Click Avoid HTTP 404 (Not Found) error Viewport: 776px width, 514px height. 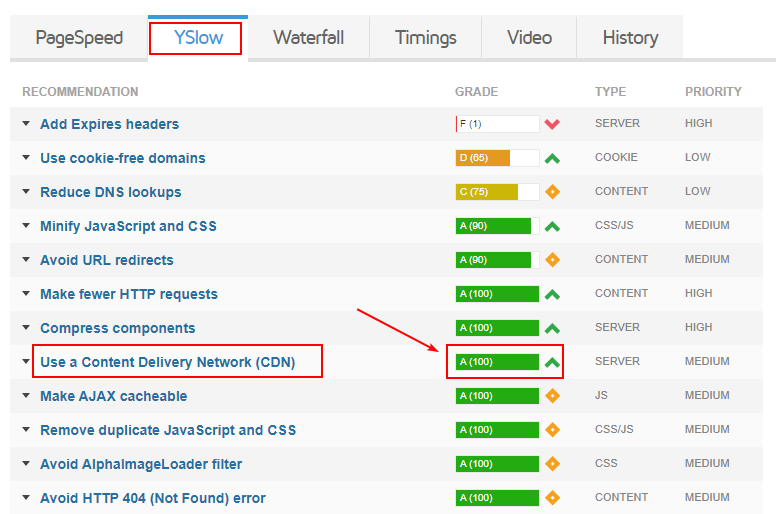click(x=153, y=498)
